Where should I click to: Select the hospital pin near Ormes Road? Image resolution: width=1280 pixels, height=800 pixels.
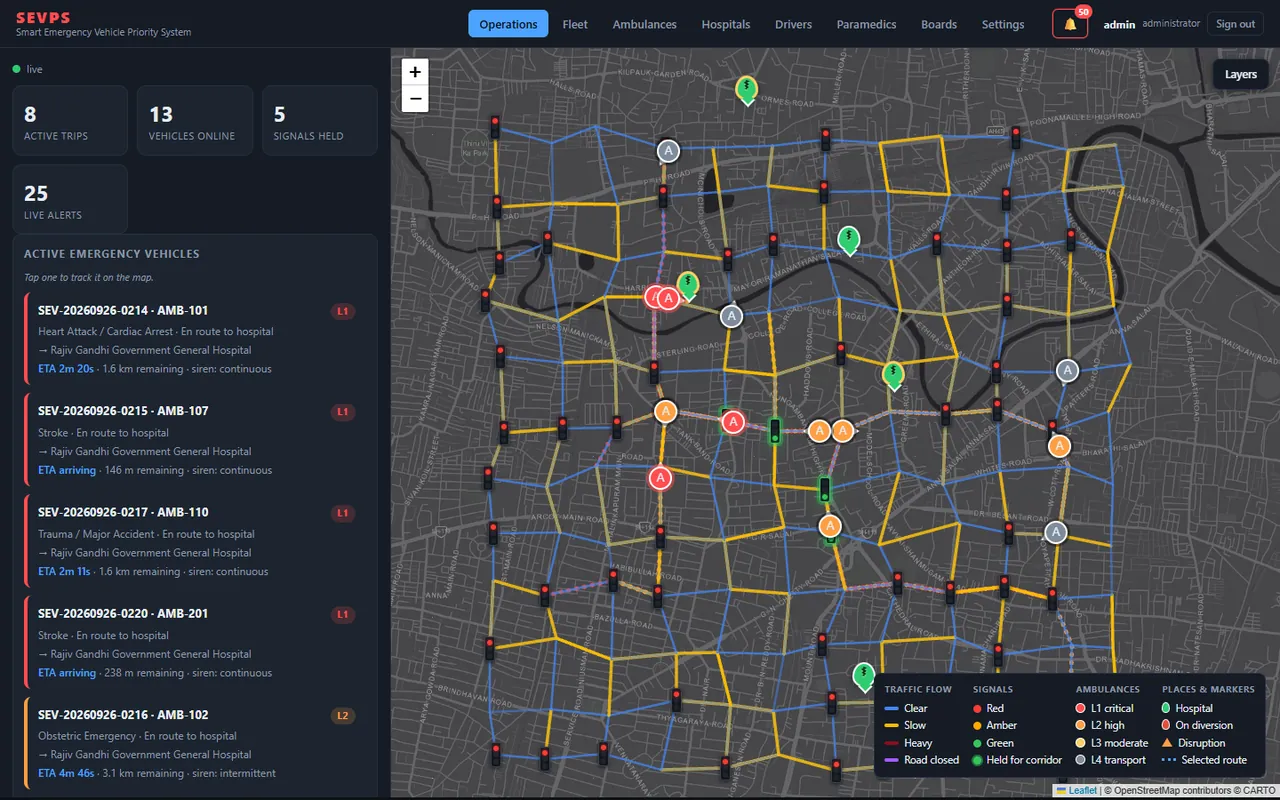click(x=746, y=90)
